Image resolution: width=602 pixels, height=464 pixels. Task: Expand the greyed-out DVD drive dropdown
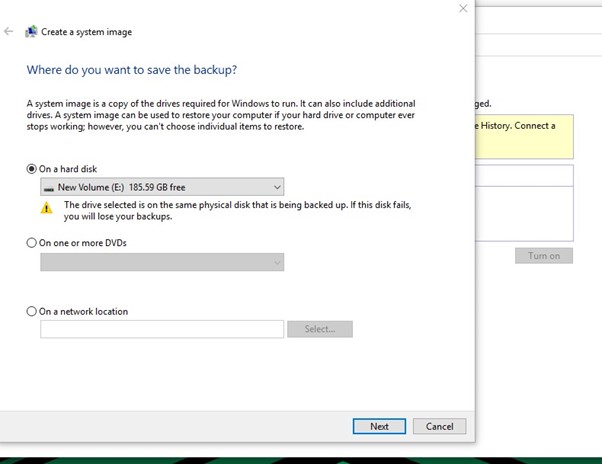[x=161, y=262]
